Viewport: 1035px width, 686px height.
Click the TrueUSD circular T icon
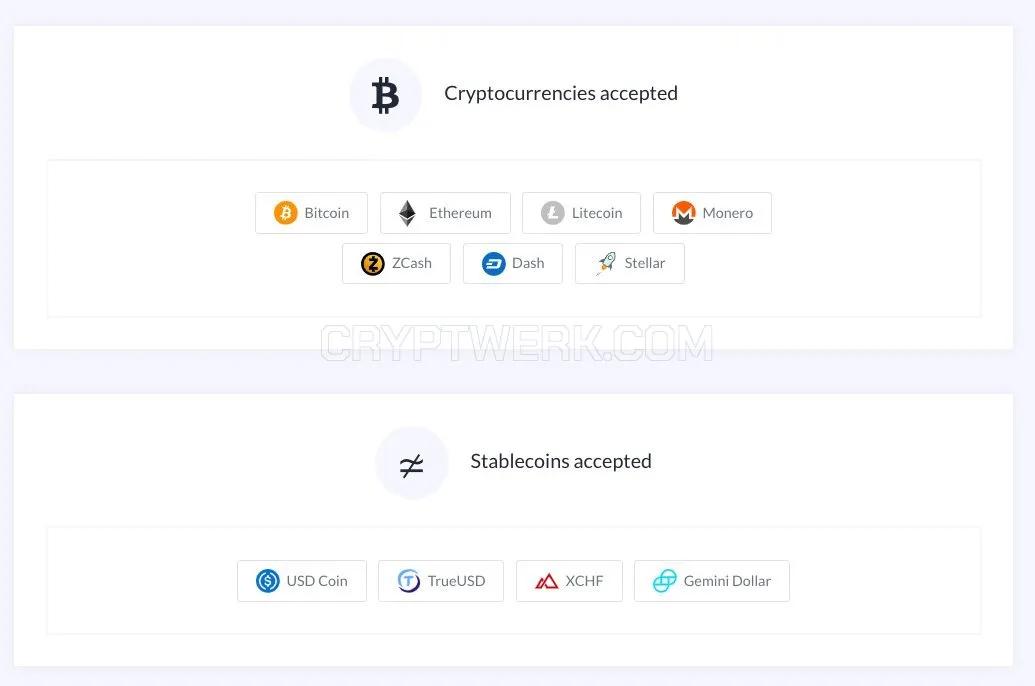pyautogui.click(x=409, y=581)
